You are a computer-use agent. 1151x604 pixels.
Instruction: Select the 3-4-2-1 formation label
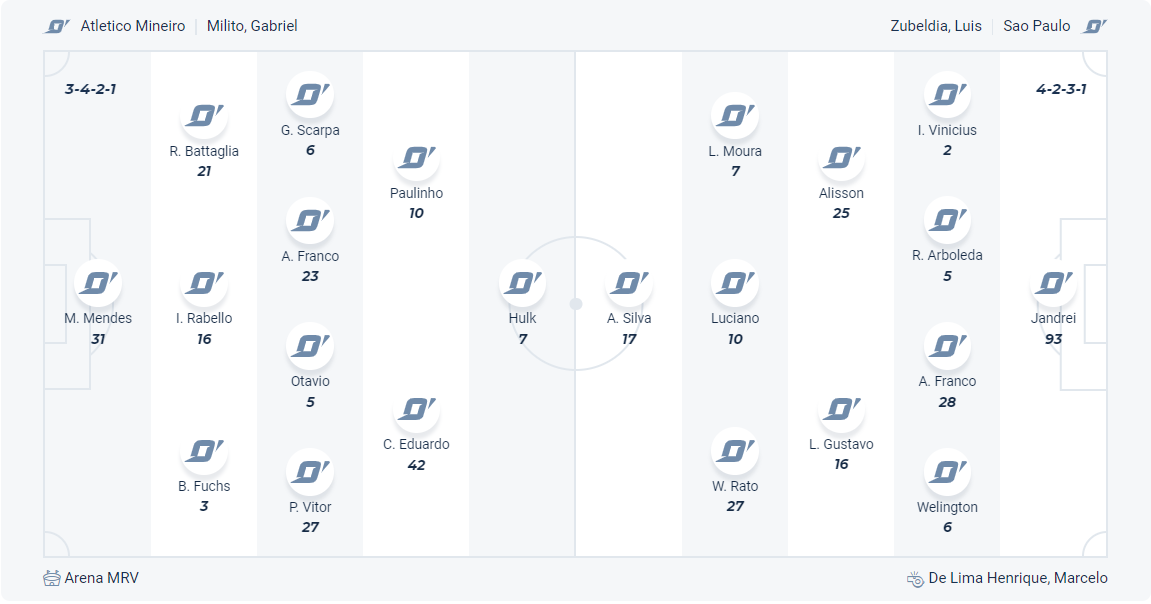pos(91,89)
